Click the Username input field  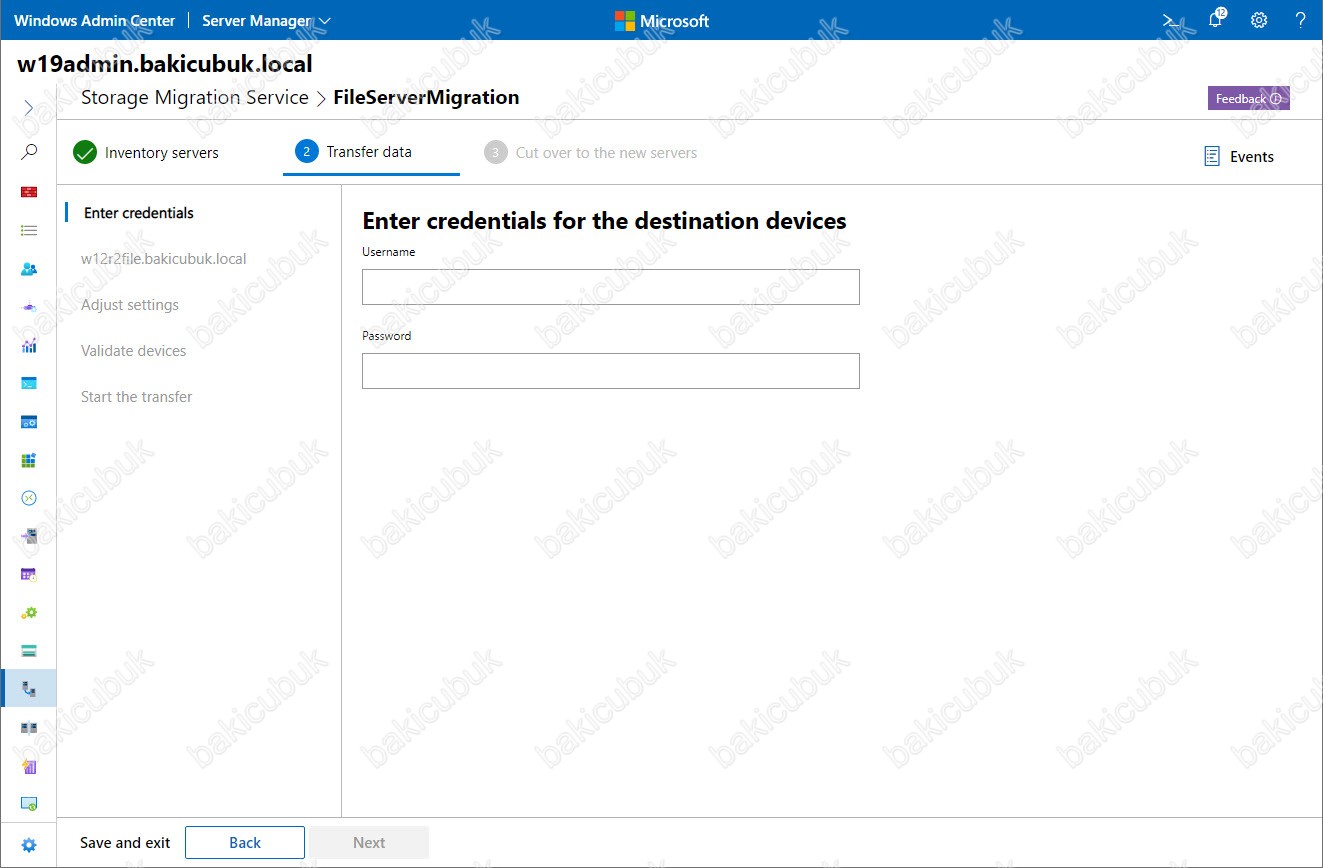[x=611, y=287]
